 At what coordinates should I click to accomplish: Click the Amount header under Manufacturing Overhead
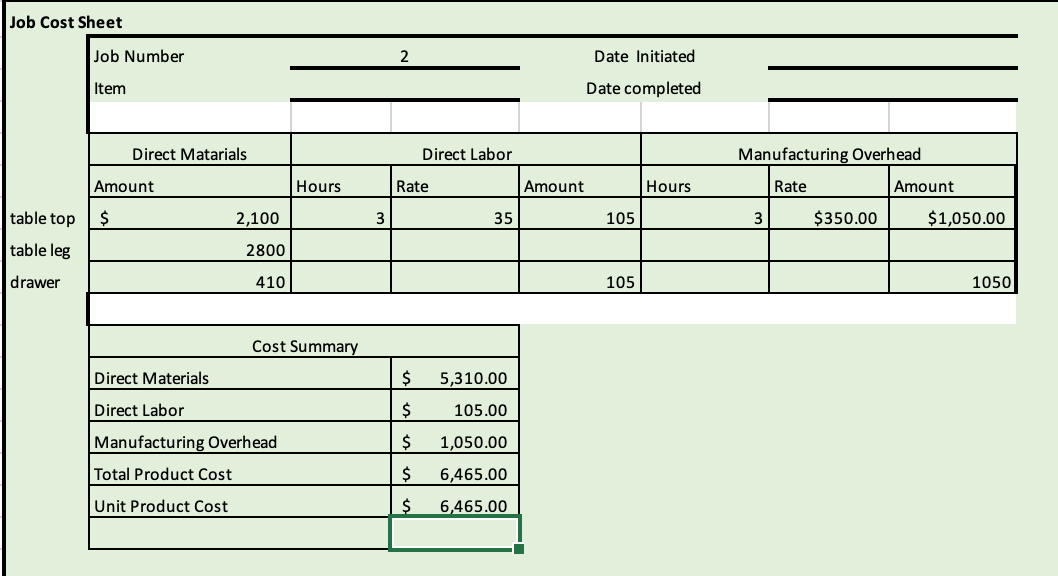(952, 181)
